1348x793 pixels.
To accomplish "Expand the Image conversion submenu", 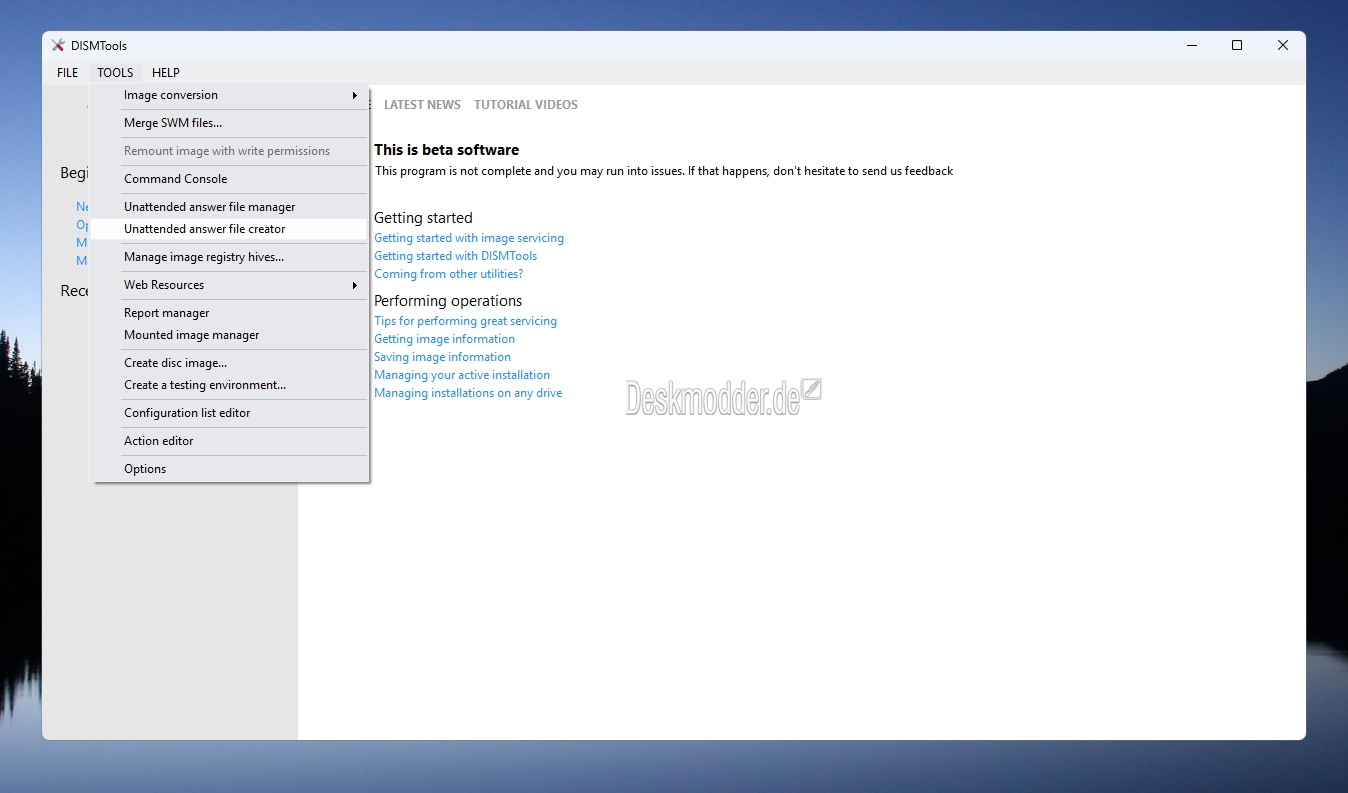I will click(x=230, y=95).
